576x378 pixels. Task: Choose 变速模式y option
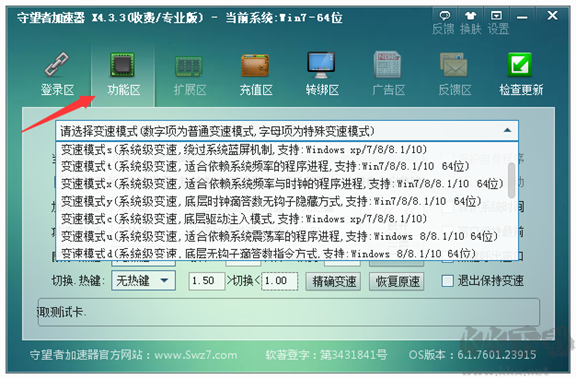point(282,201)
